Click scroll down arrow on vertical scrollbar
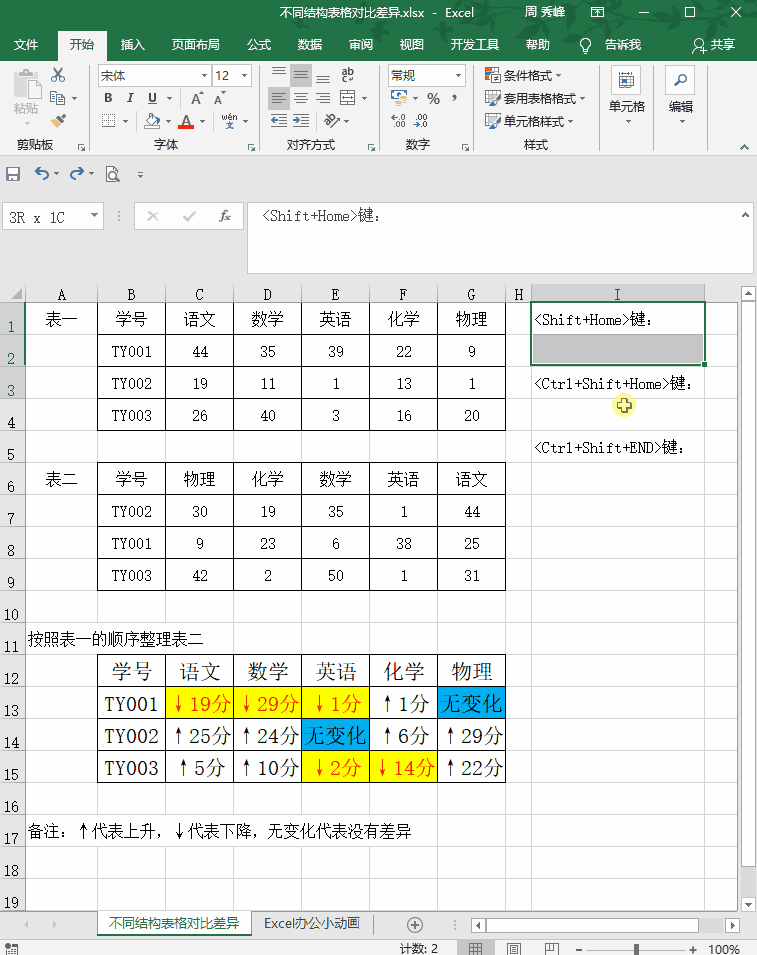 pos(748,904)
